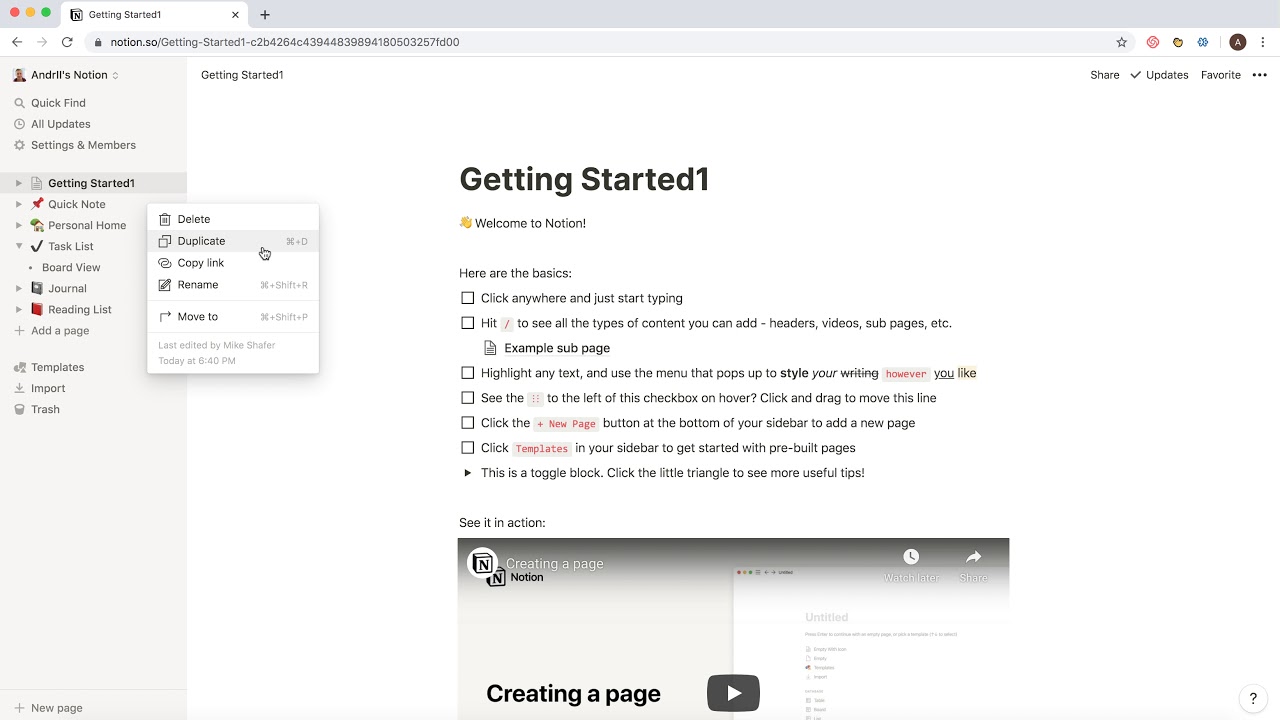
Task: Click the Example sub page document icon
Action: click(490, 348)
